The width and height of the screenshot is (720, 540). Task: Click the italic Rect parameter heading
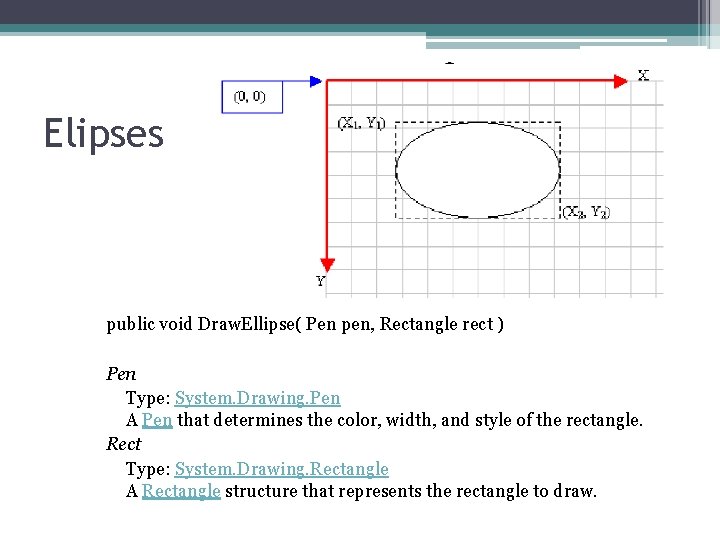click(x=124, y=444)
